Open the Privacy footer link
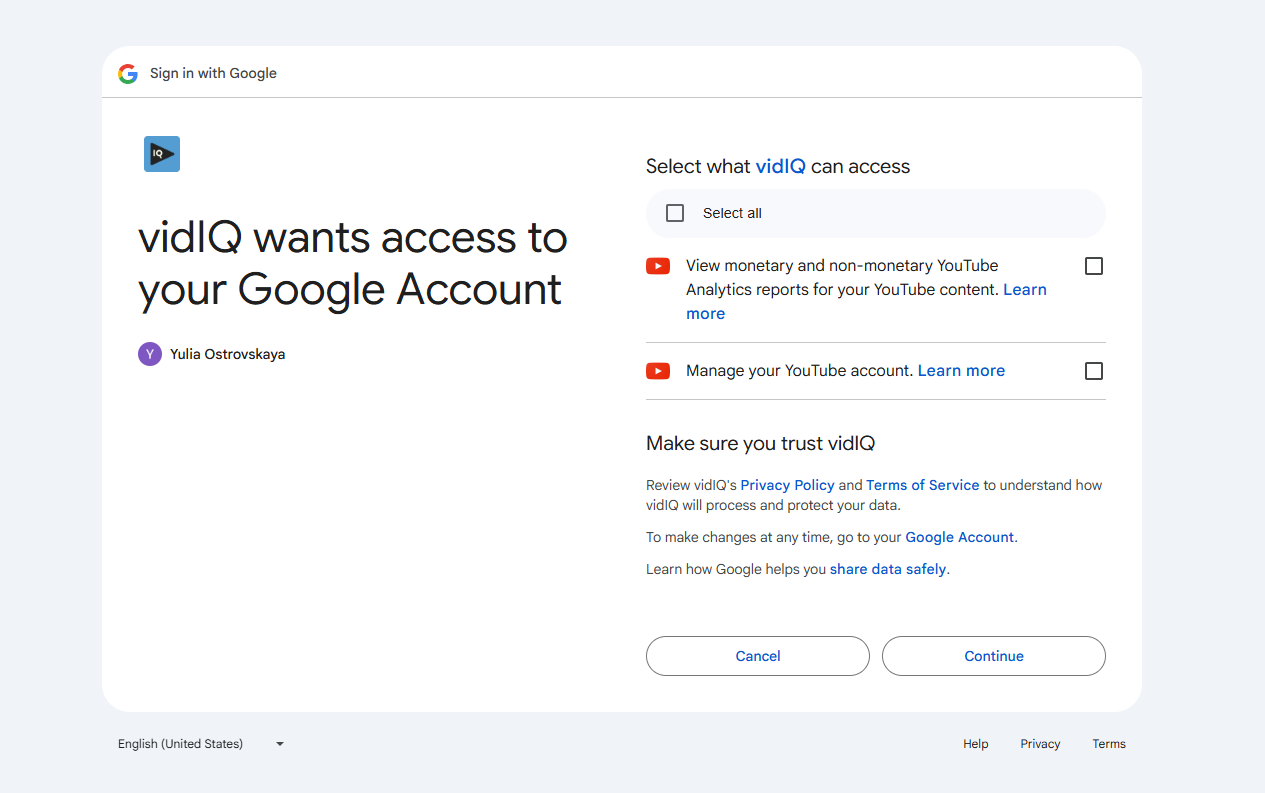 [x=1040, y=744]
